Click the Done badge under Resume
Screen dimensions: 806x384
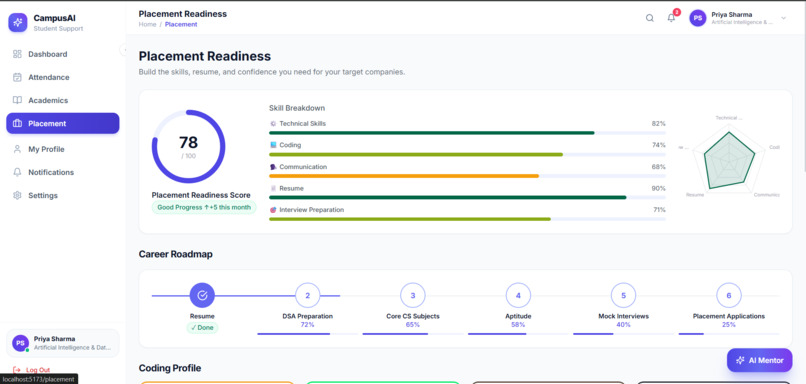click(202, 327)
